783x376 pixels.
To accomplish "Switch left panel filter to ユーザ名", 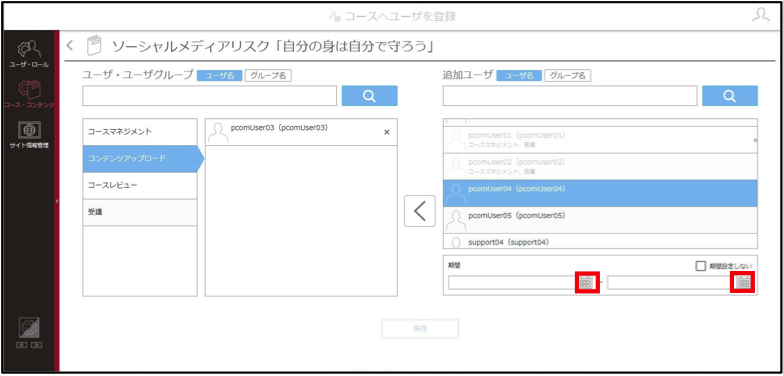I will [x=219, y=75].
